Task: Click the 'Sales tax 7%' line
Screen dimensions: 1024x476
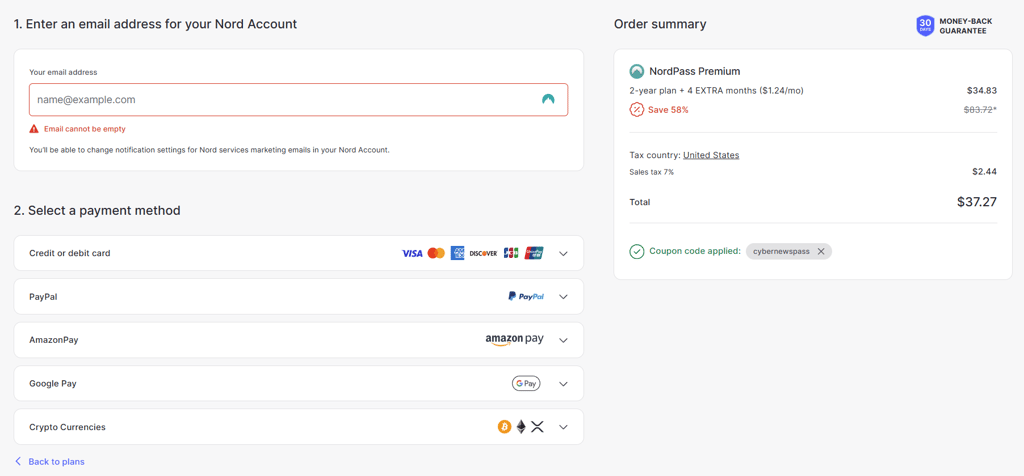Action: click(652, 172)
